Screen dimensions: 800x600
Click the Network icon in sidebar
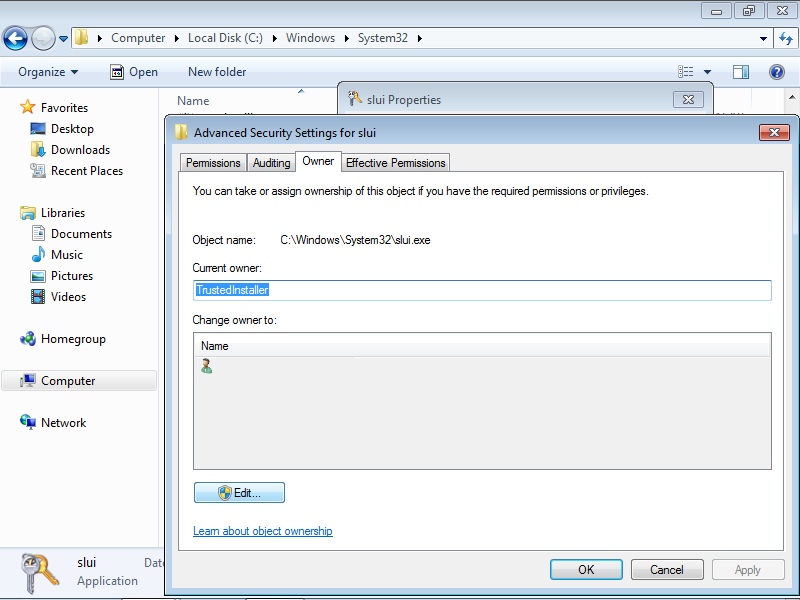pyautogui.click(x=28, y=422)
